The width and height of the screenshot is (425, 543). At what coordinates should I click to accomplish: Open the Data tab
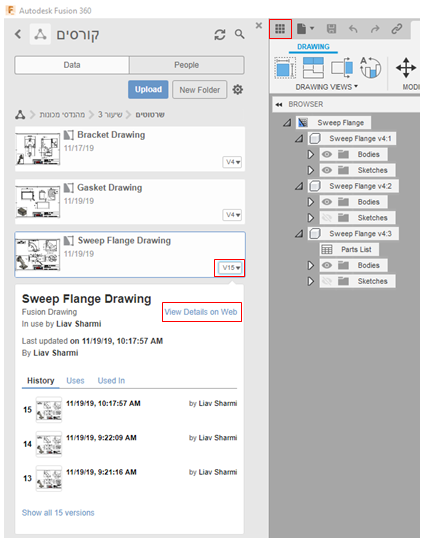[72, 65]
